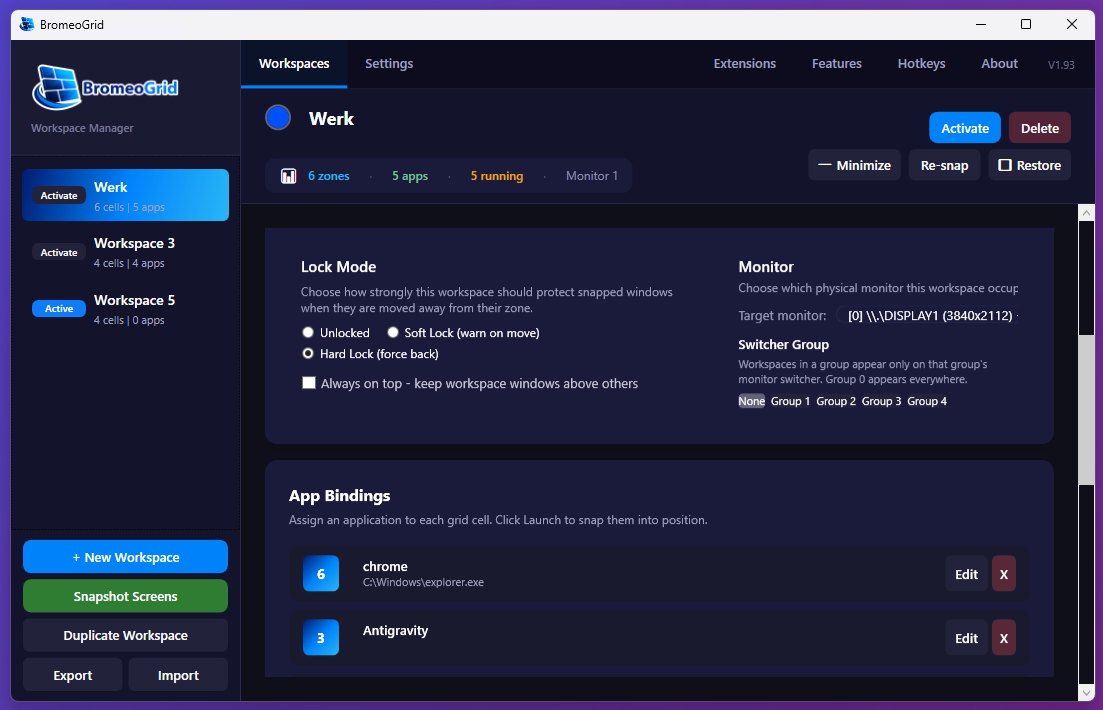
Task: Click the bar-chart zones icon in stats bar
Action: [289, 175]
